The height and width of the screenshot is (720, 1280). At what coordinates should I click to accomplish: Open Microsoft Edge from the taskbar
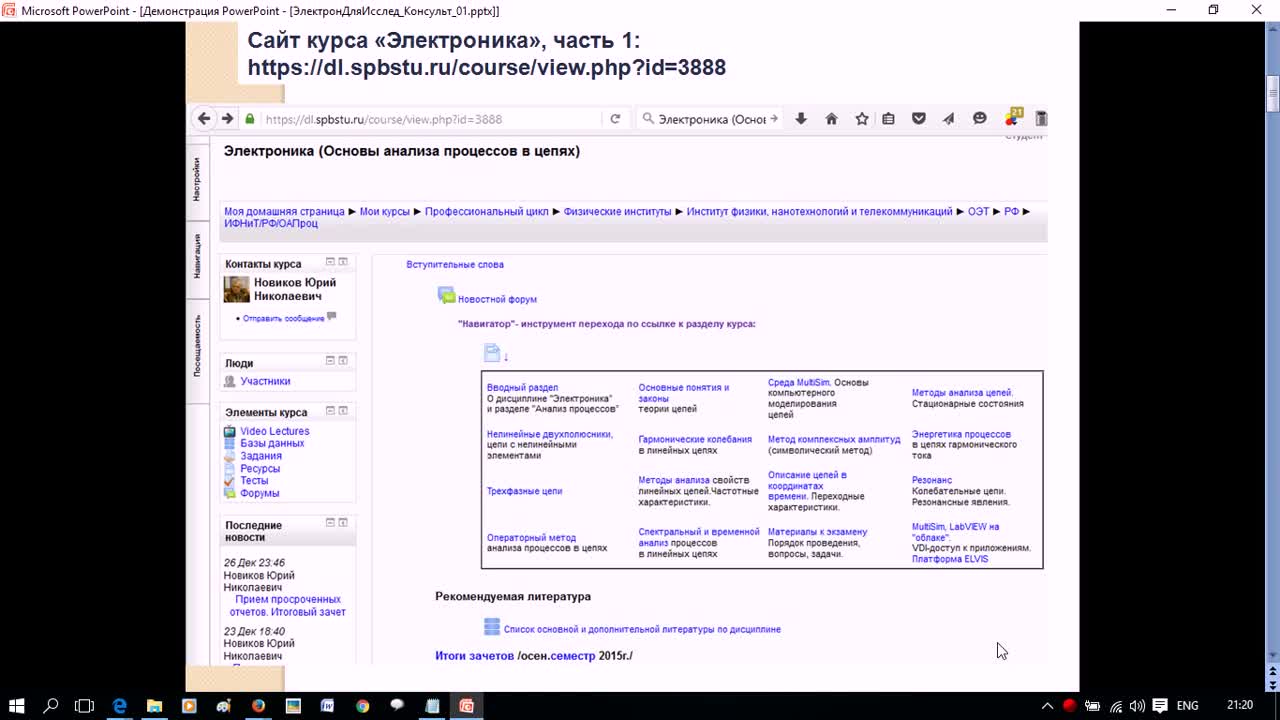(x=120, y=705)
